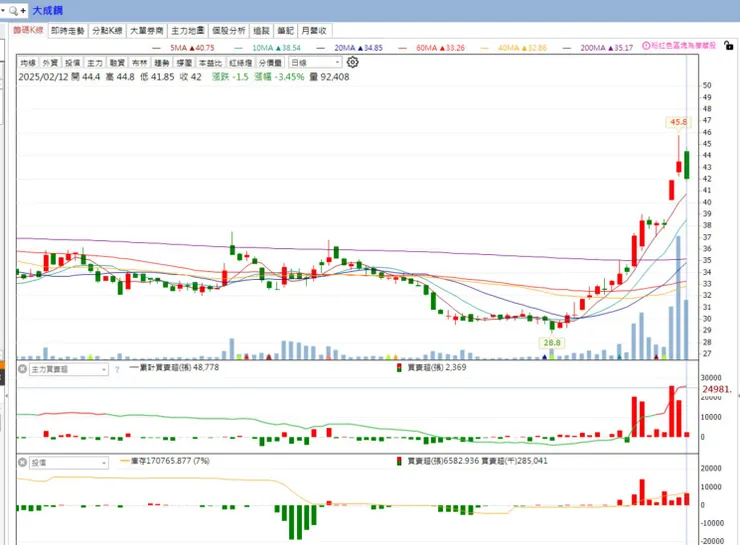Viewport: 740px width, 545px height.
Task: Open the 主力地圖 tab
Action: coord(187,31)
